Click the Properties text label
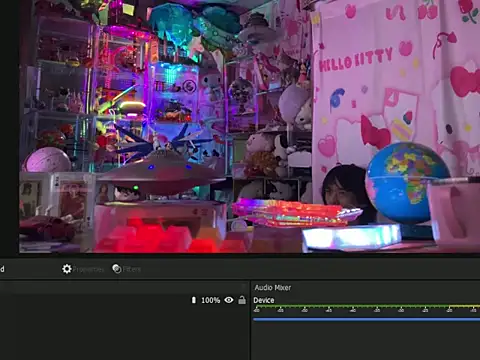The image size is (480, 360). 88,269
